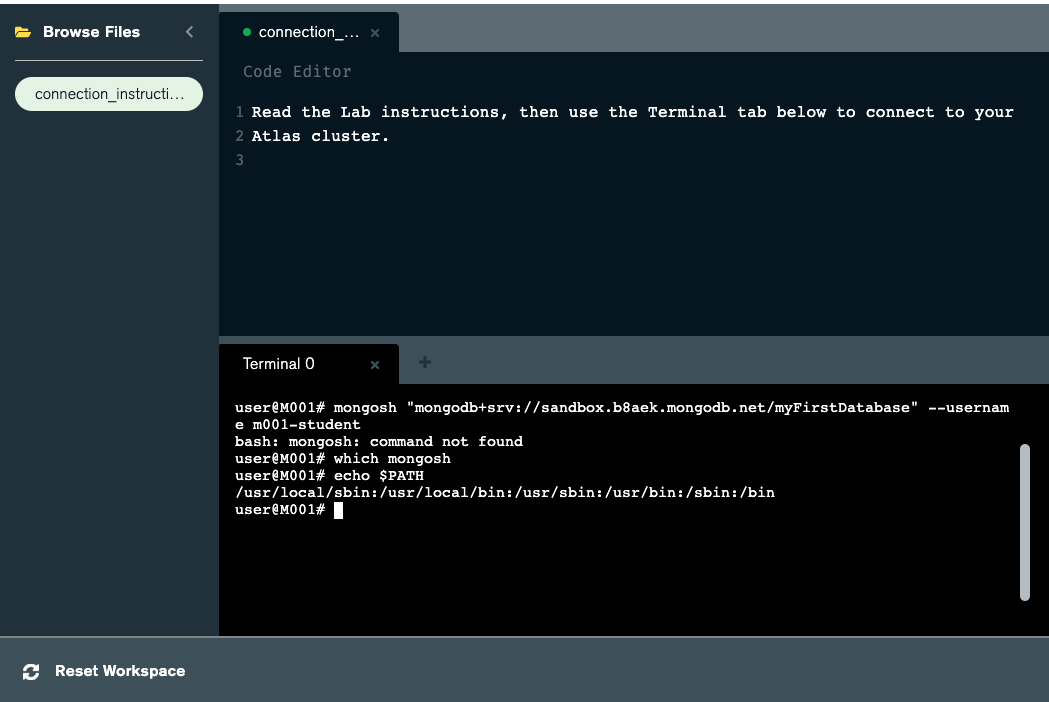Close the Terminal 0 tab
The height and width of the screenshot is (702, 1049).
pyautogui.click(x=375, y=365)
